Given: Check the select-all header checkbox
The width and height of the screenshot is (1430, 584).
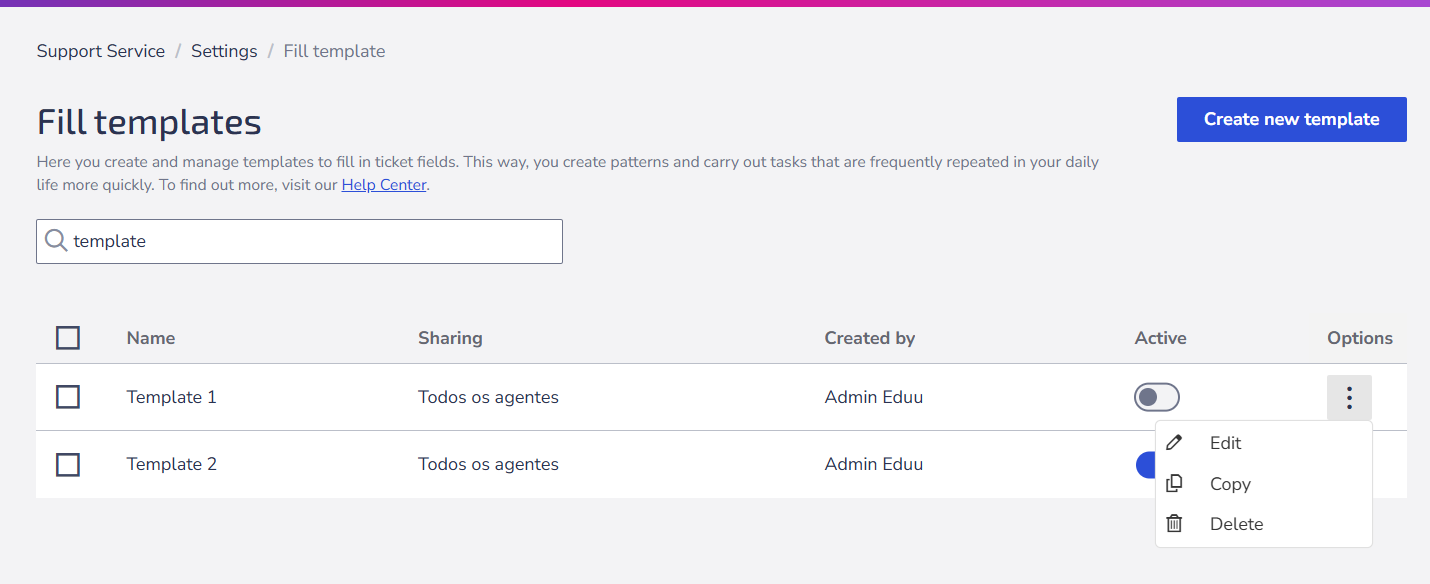Looking at the screenshot, I should coord(68,338).
